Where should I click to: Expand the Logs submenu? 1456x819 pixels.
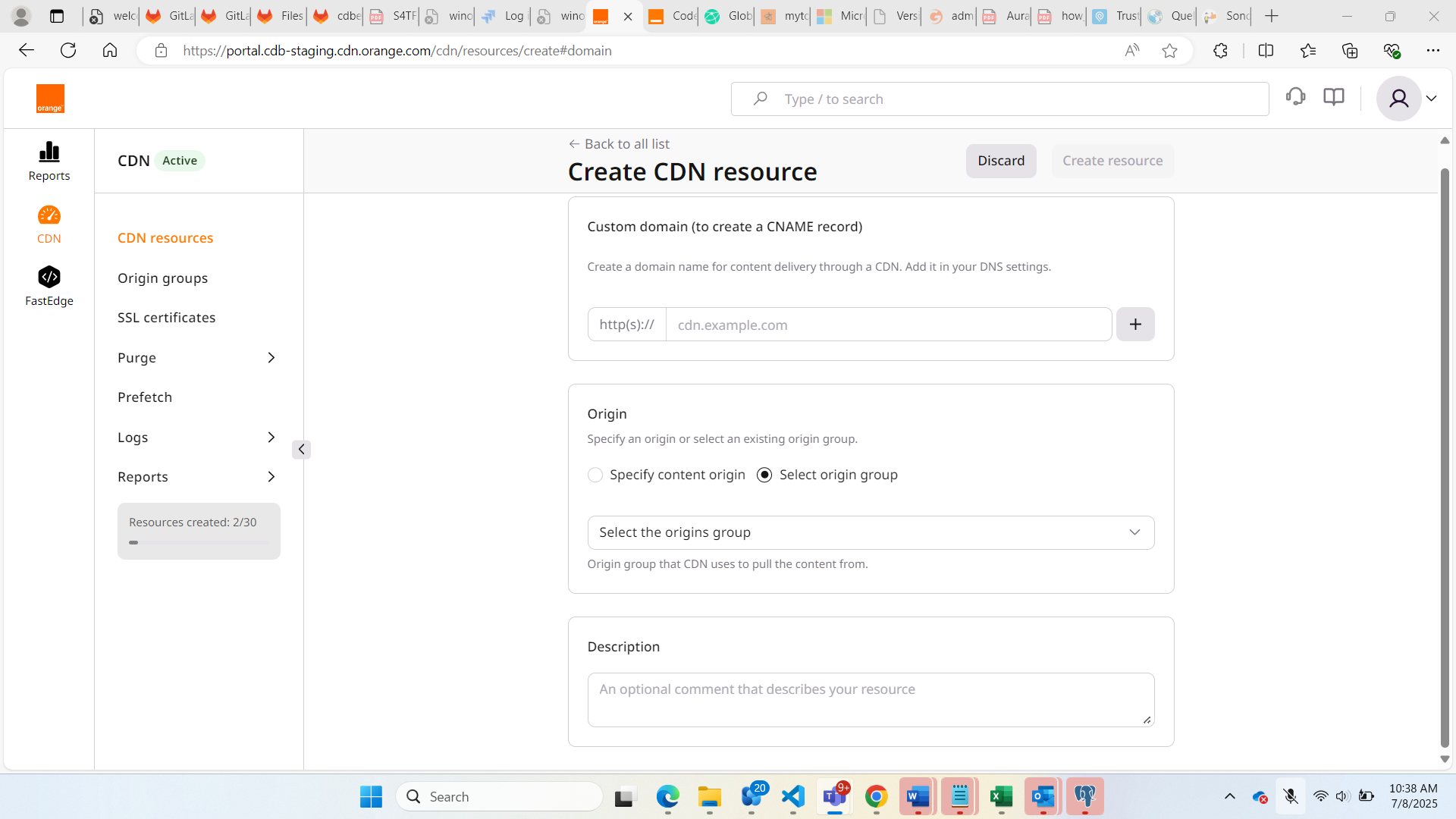(x=271, y=438)
